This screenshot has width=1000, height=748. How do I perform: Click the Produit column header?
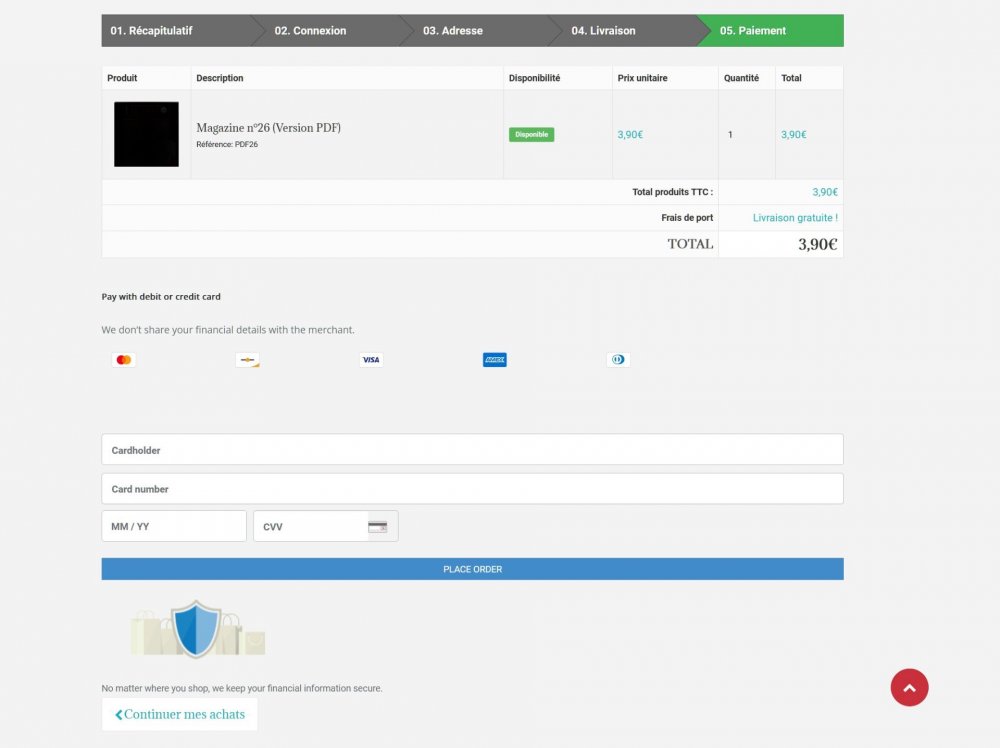tap(122, 78)
